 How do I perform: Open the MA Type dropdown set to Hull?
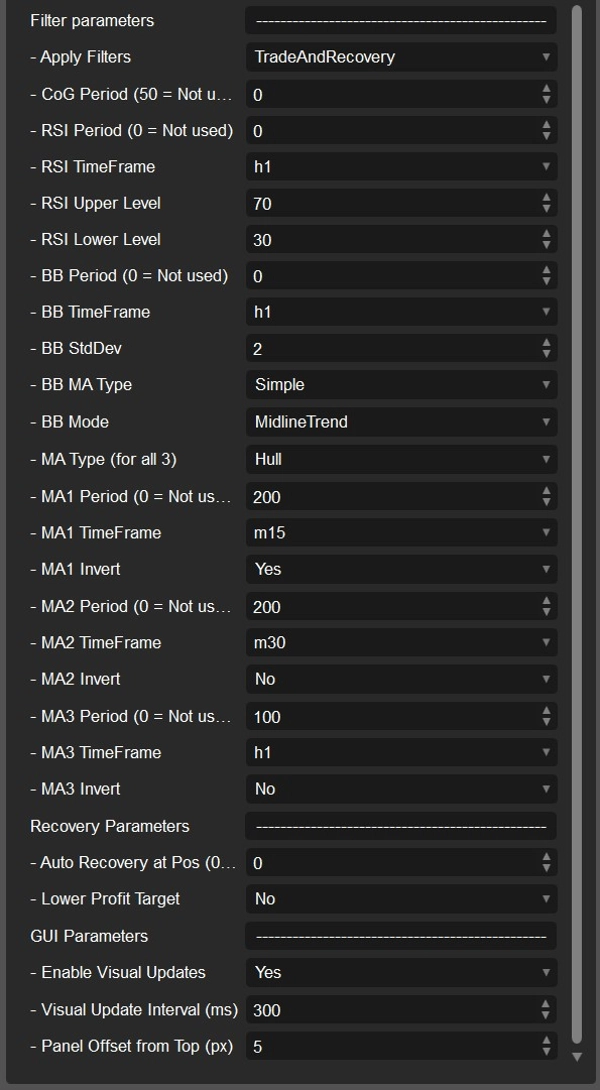[x=400, y=458]
